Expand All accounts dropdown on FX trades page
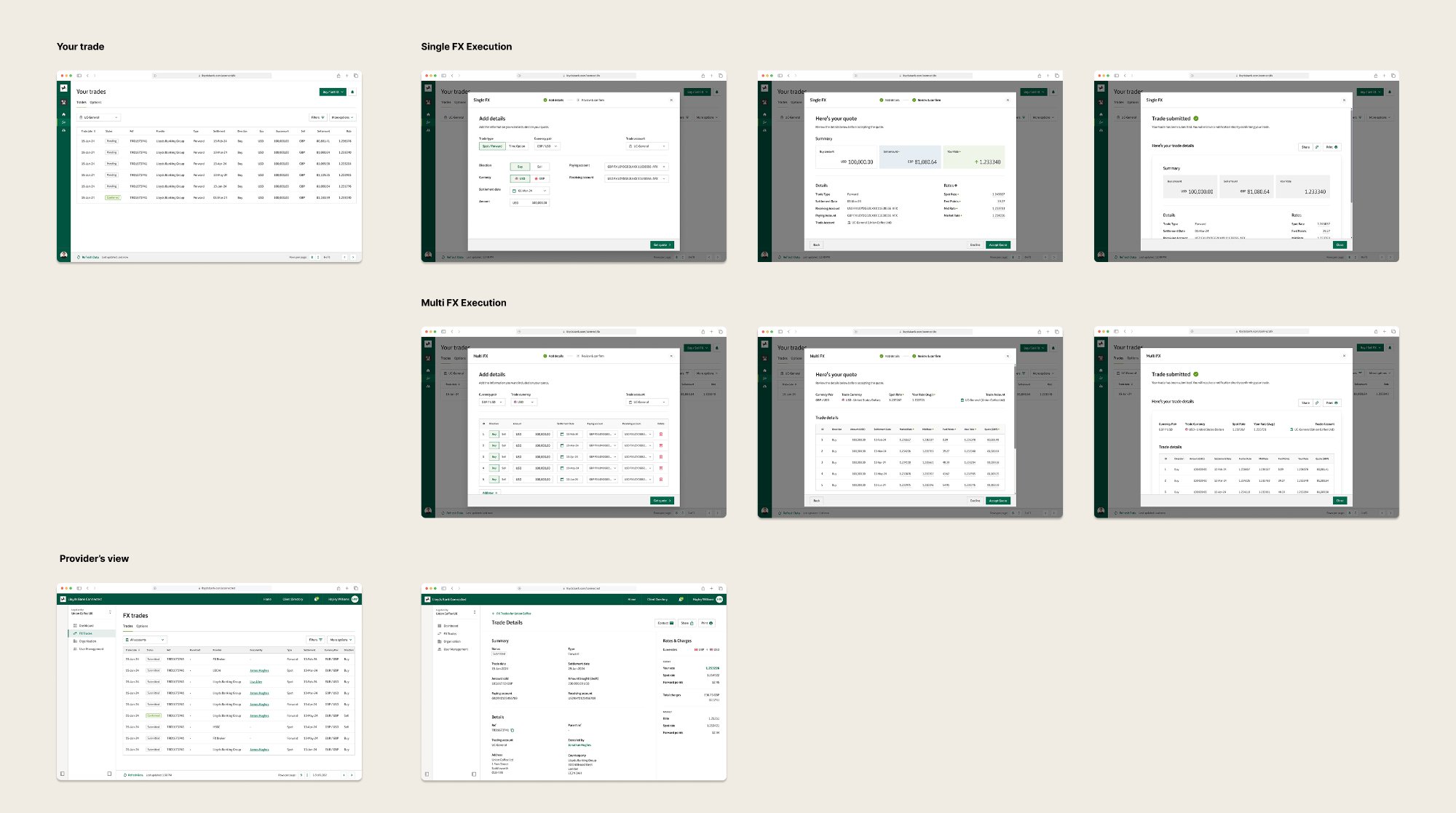 (145, 640)
